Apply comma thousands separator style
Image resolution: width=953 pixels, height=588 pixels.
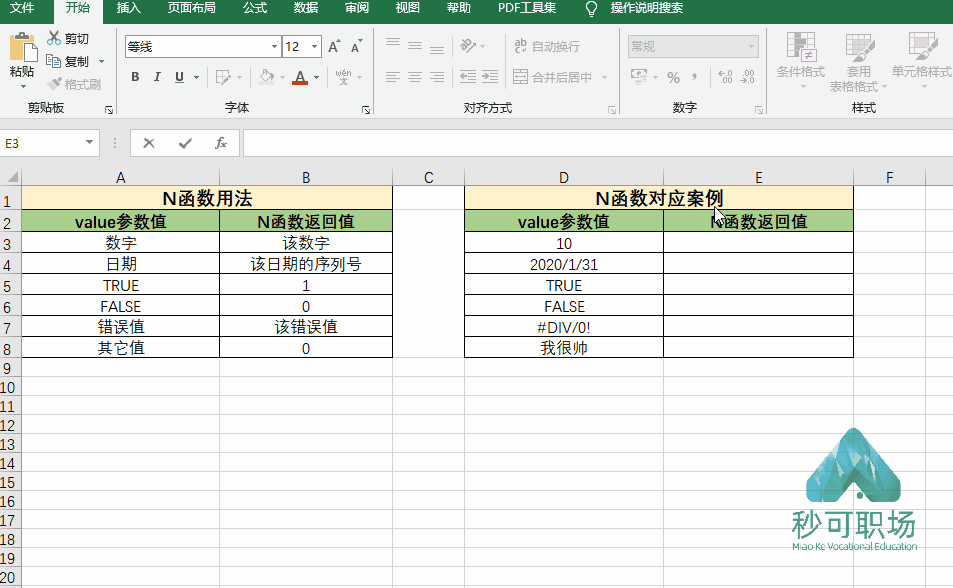click(694, 77)
